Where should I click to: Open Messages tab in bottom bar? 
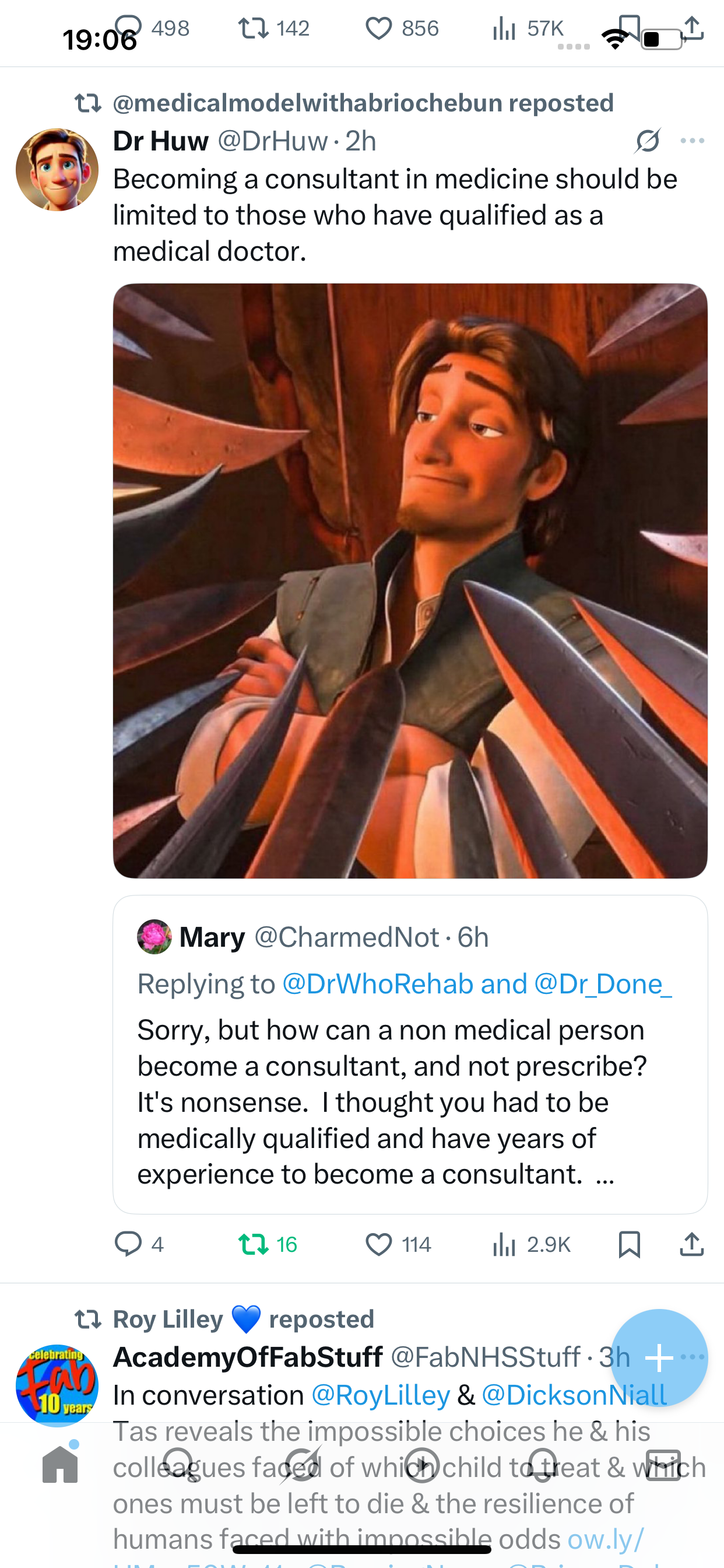pyautogui.click(x=663, y=1465)
